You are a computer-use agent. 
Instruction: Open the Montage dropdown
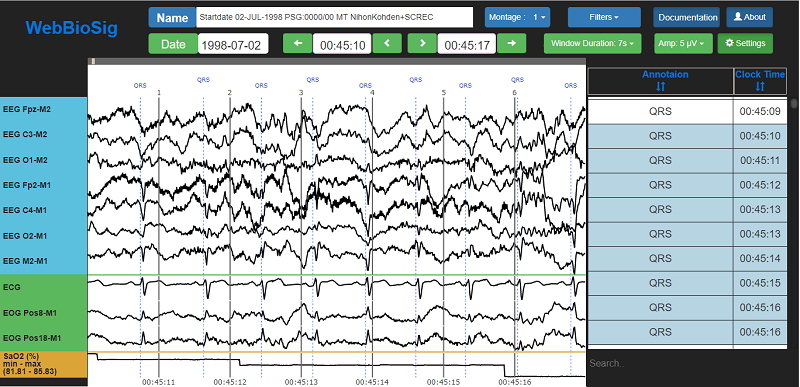click(517, 17)
